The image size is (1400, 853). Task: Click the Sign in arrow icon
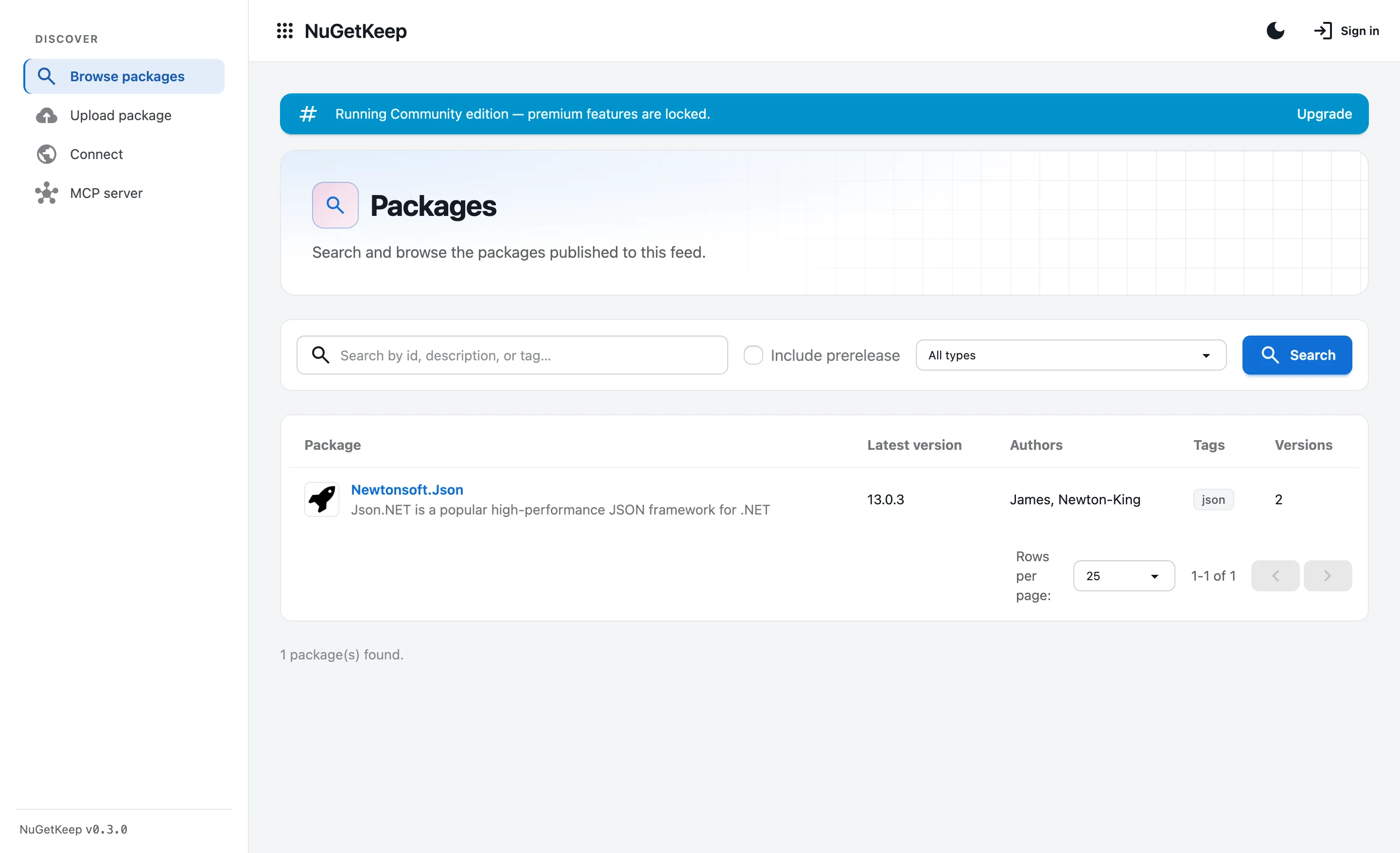click(x=1323, y=31)
